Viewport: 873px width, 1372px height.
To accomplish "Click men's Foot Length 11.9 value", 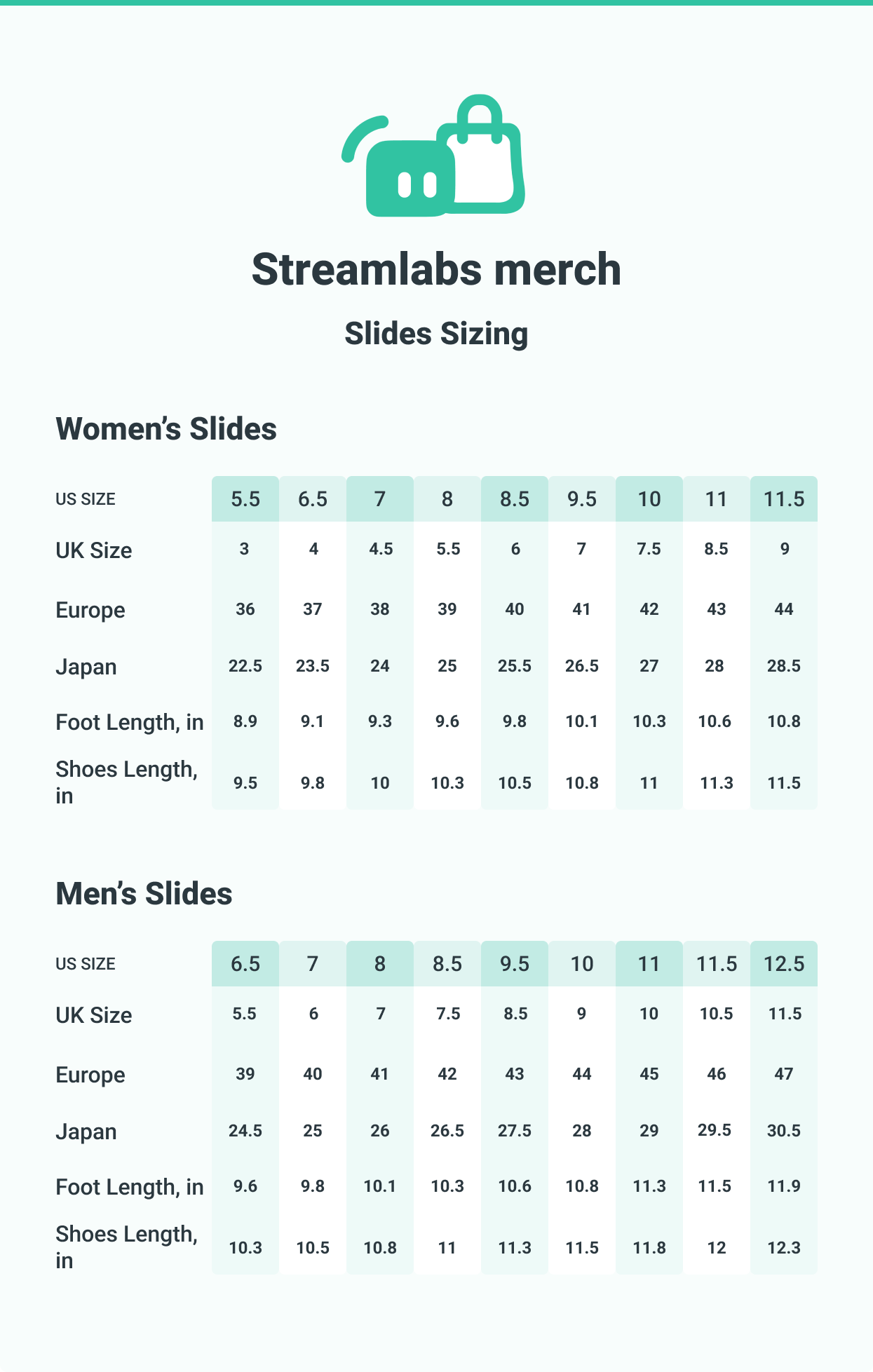I will [x=784, y=1186].
